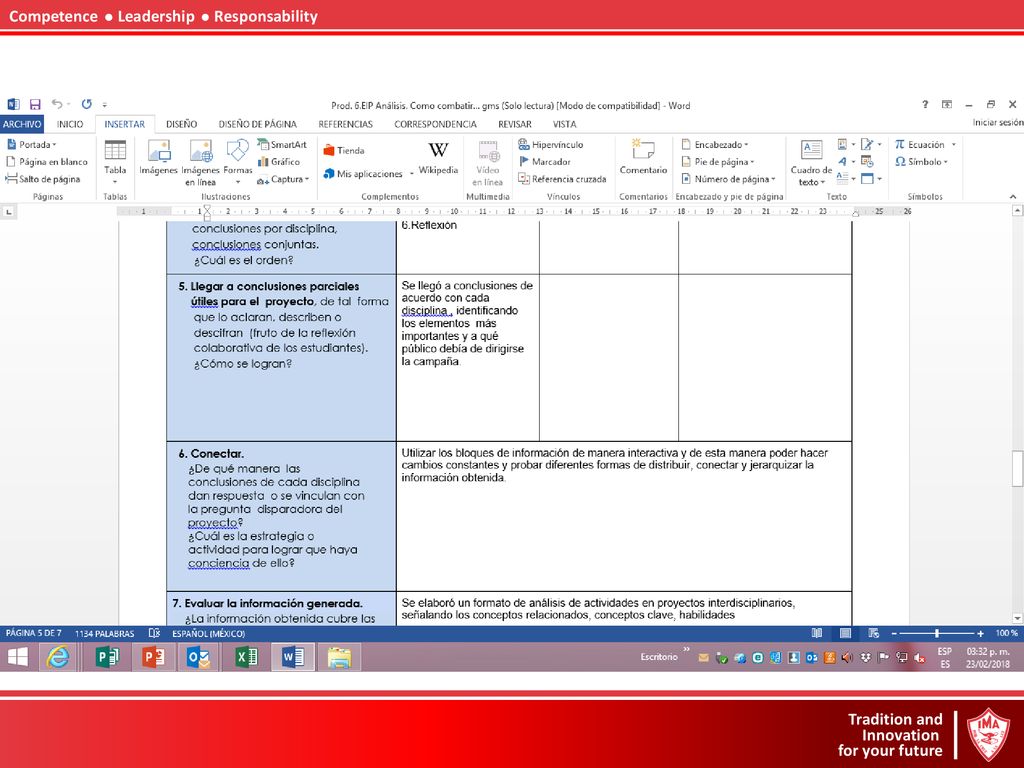Add a new Comentario
The image size is (1024, 768).
pos(643,158)
